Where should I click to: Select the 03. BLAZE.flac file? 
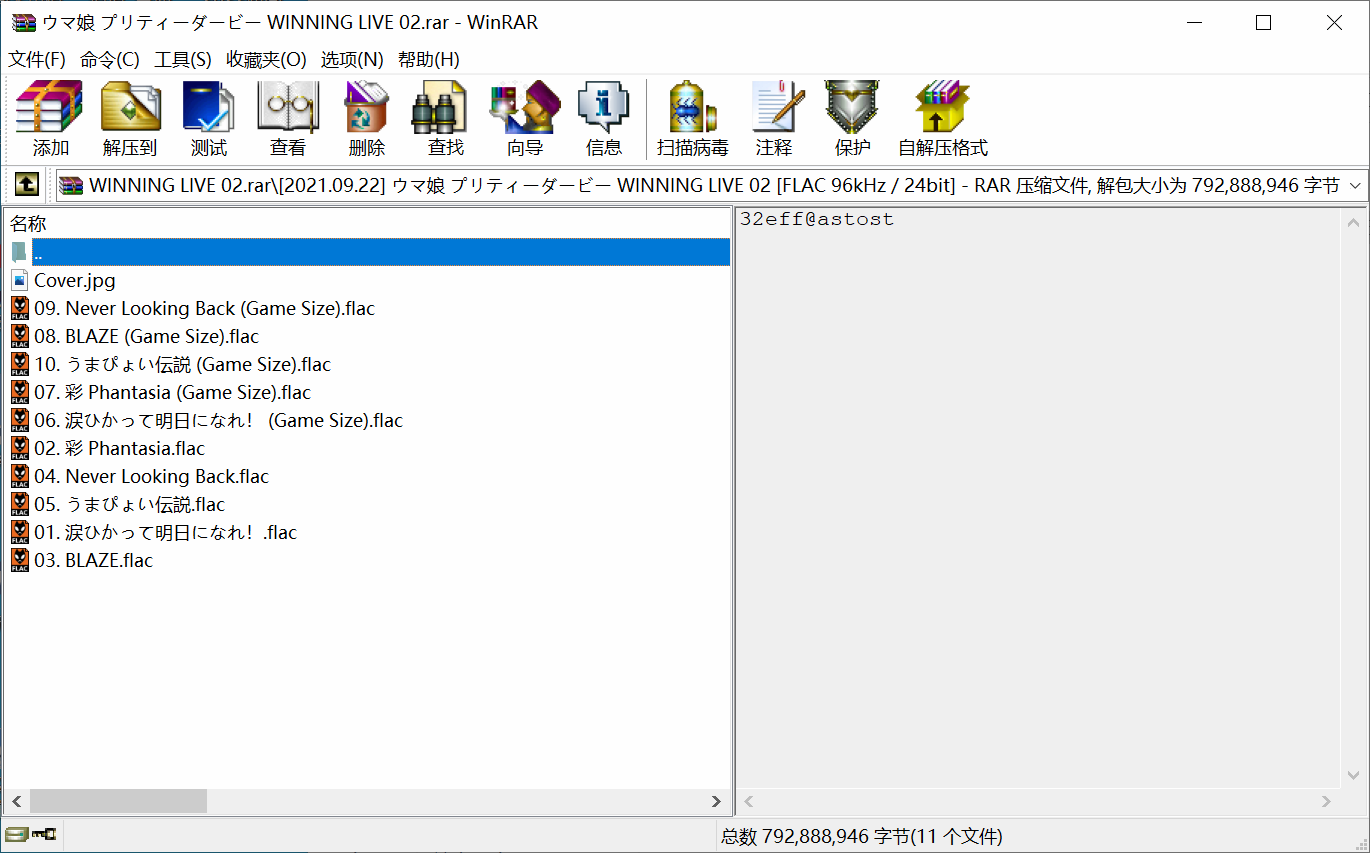[93, 561]
